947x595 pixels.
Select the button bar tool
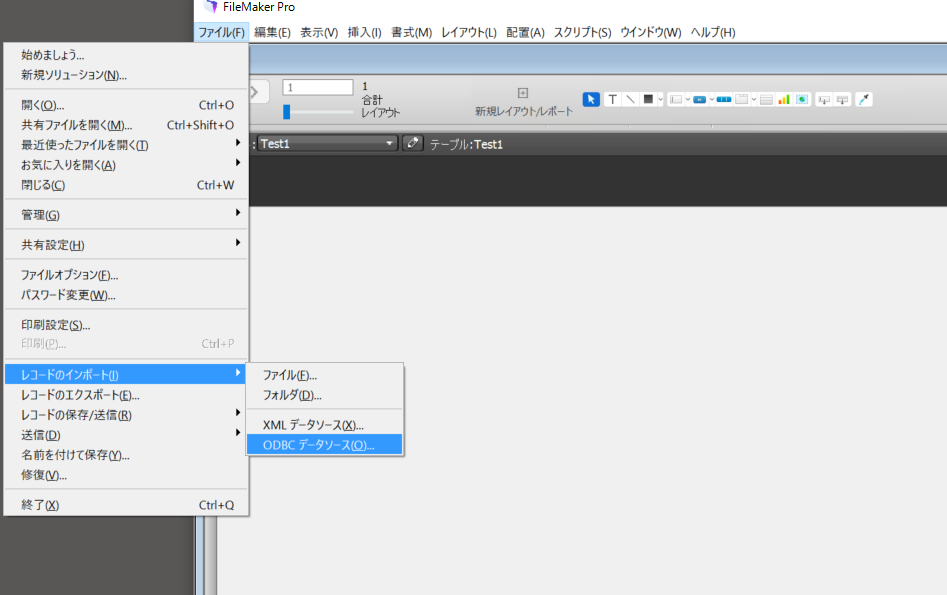723,99
